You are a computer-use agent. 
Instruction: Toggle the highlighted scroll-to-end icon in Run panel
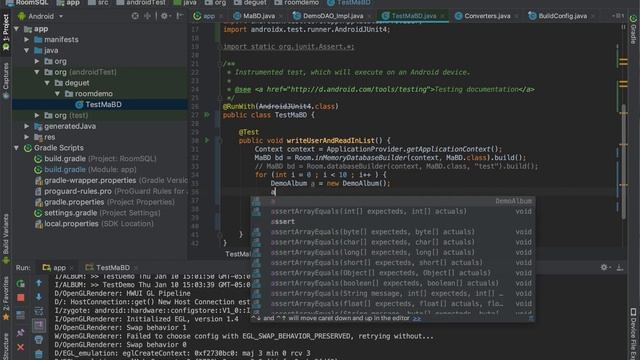tap(39, 325)
